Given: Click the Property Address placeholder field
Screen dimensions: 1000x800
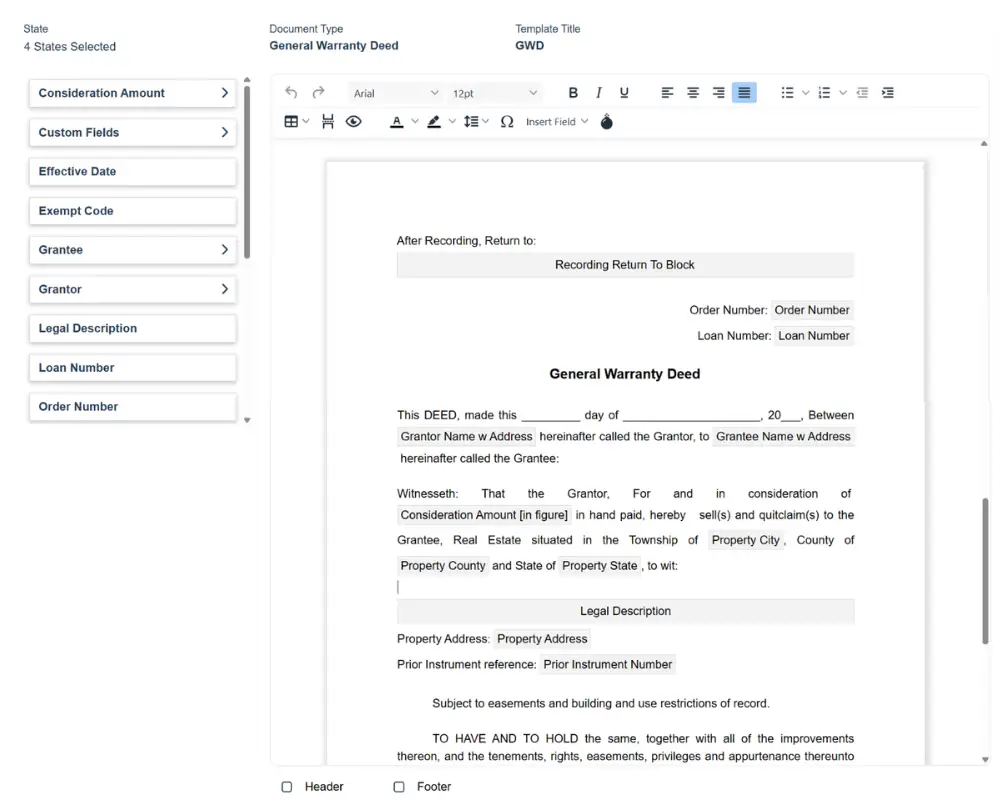Looking at the screenshot, I should click(542, 639).
